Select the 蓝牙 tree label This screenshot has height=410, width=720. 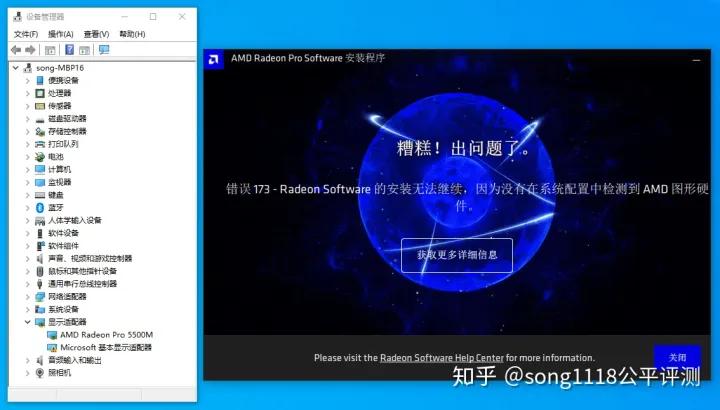[56, 208]
